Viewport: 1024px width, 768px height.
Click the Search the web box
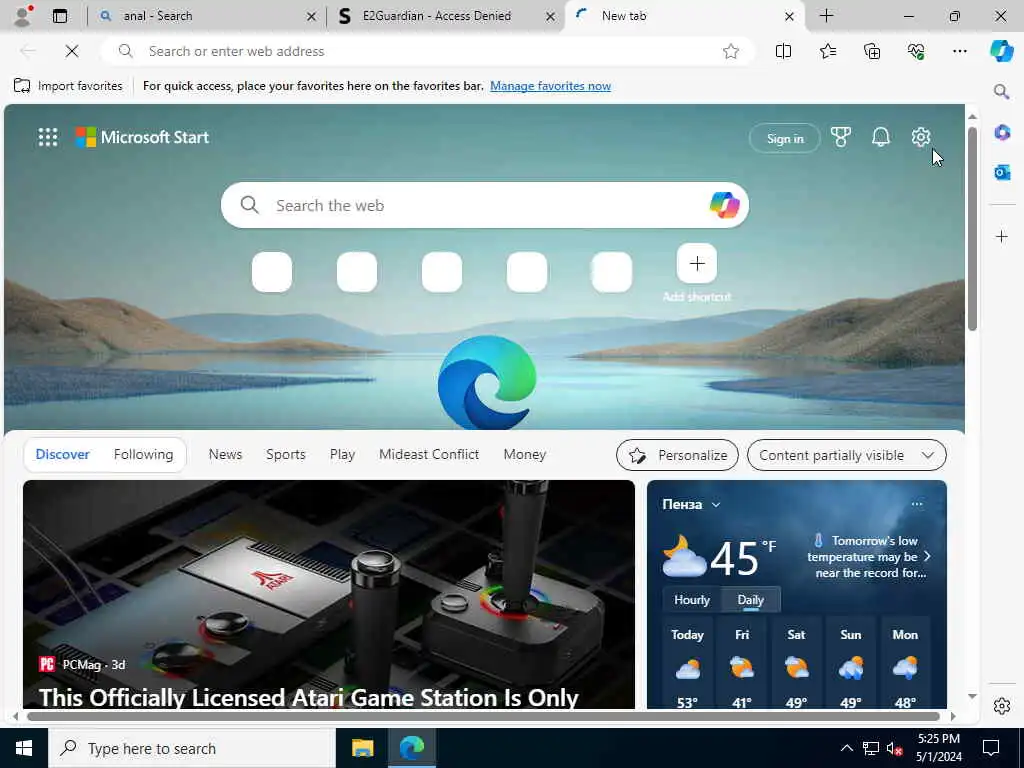tap(485, 205)
